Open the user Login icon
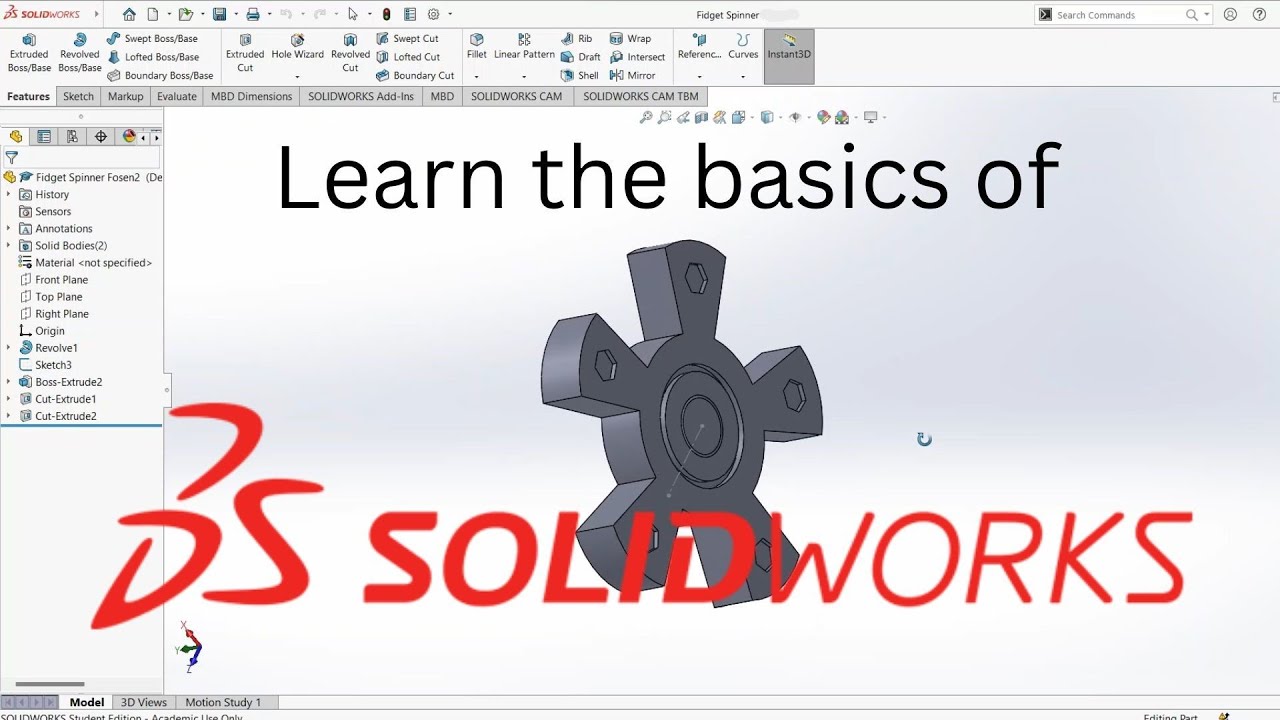Screen dimensions: 1280x720 (1231, 14)
